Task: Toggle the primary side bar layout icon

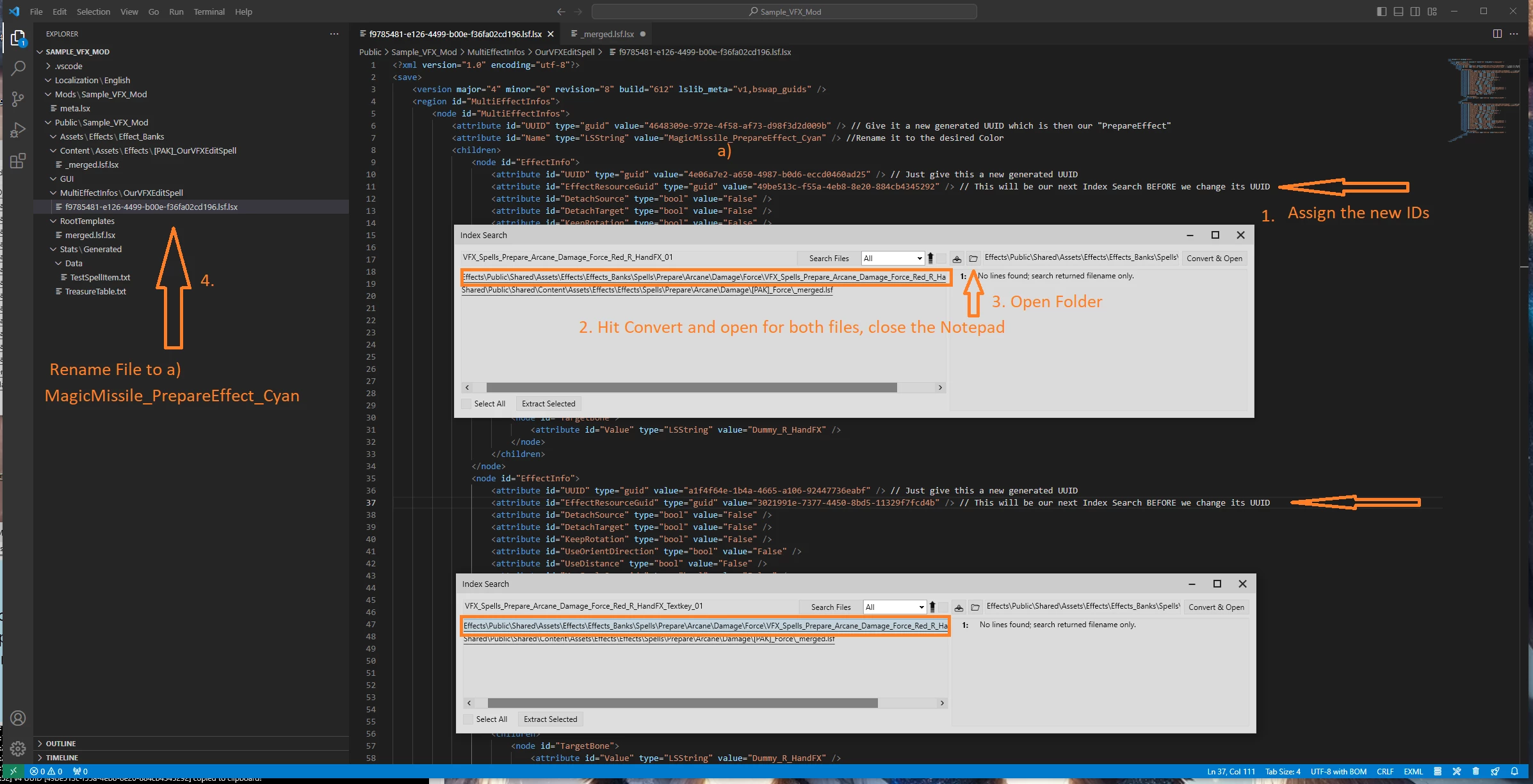Action: coord(1382,12)
